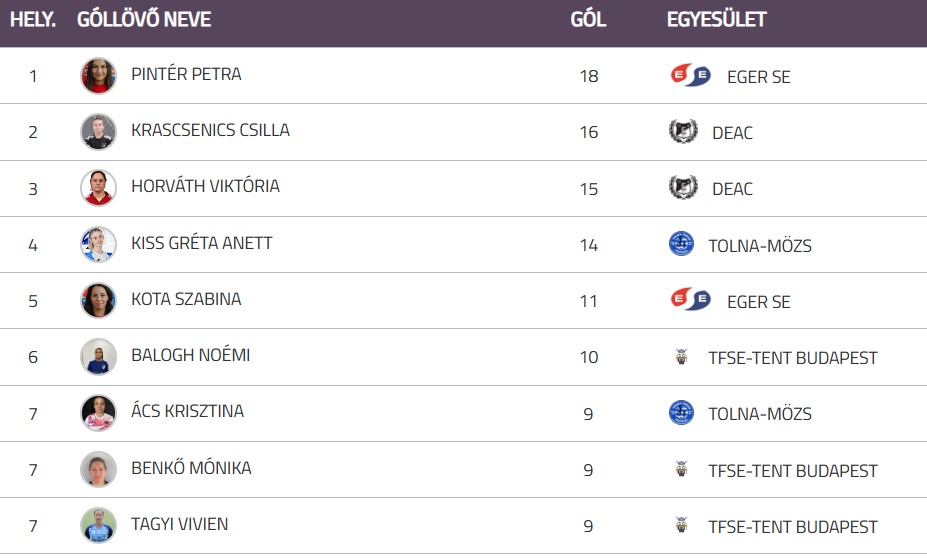Open Pintér Petra's profile photo

tap(98, 76)
